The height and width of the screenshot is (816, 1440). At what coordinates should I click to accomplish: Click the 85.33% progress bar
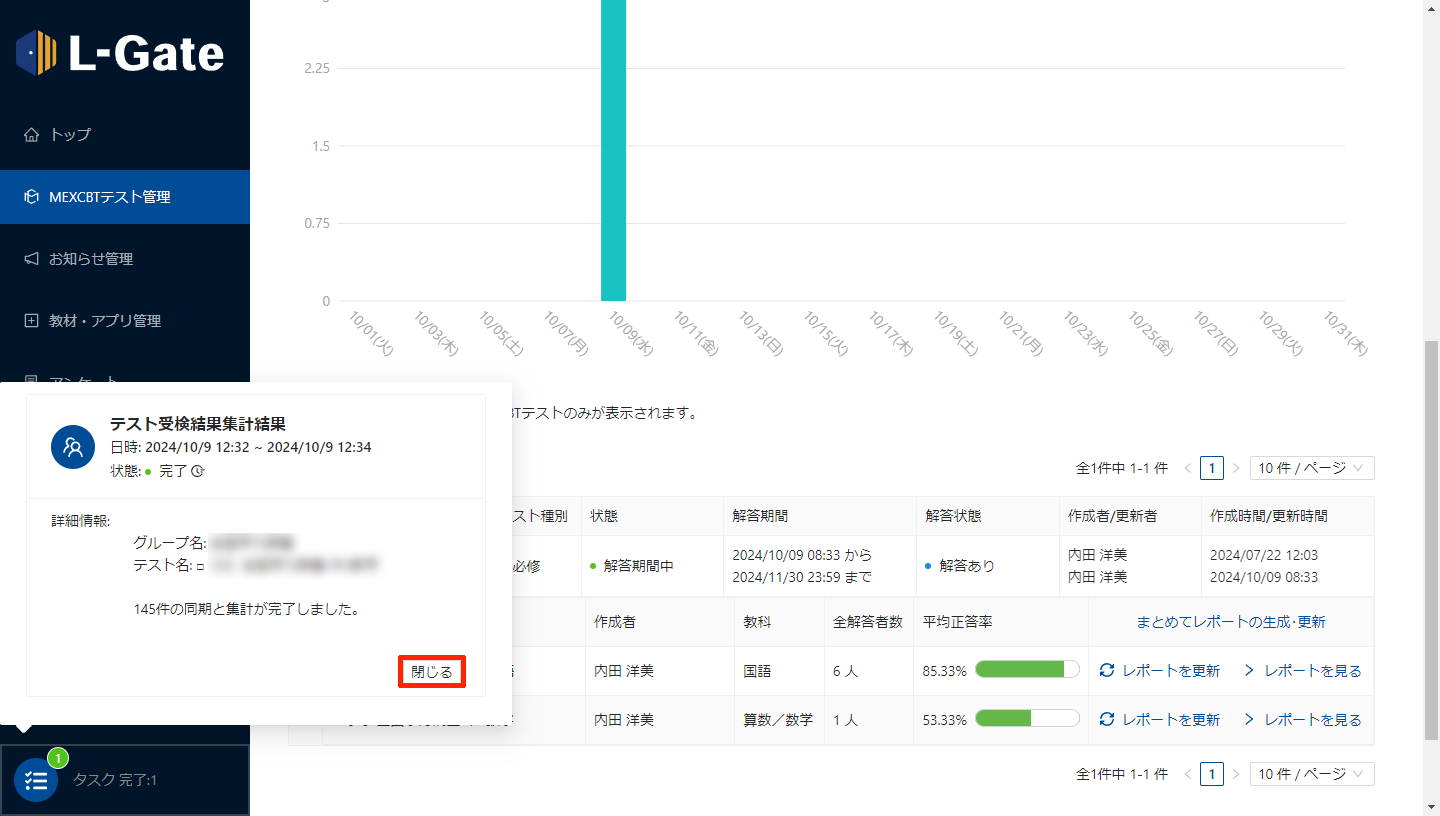(x=1027, y=670)
